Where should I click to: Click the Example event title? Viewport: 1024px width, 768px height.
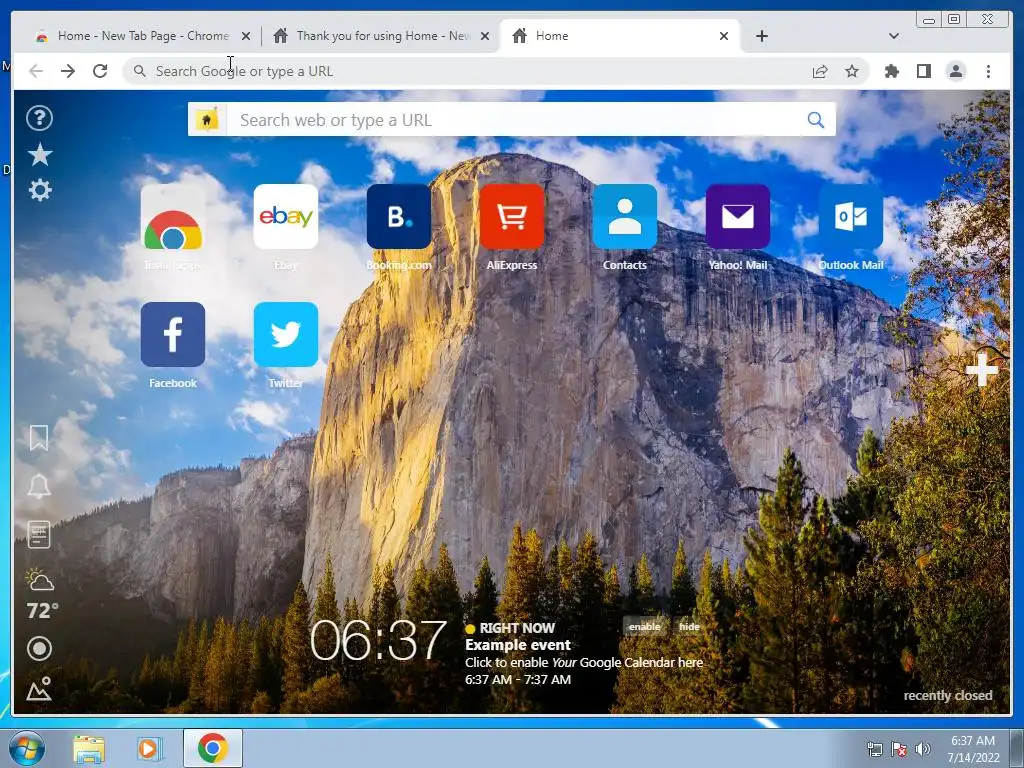(518, 645)
